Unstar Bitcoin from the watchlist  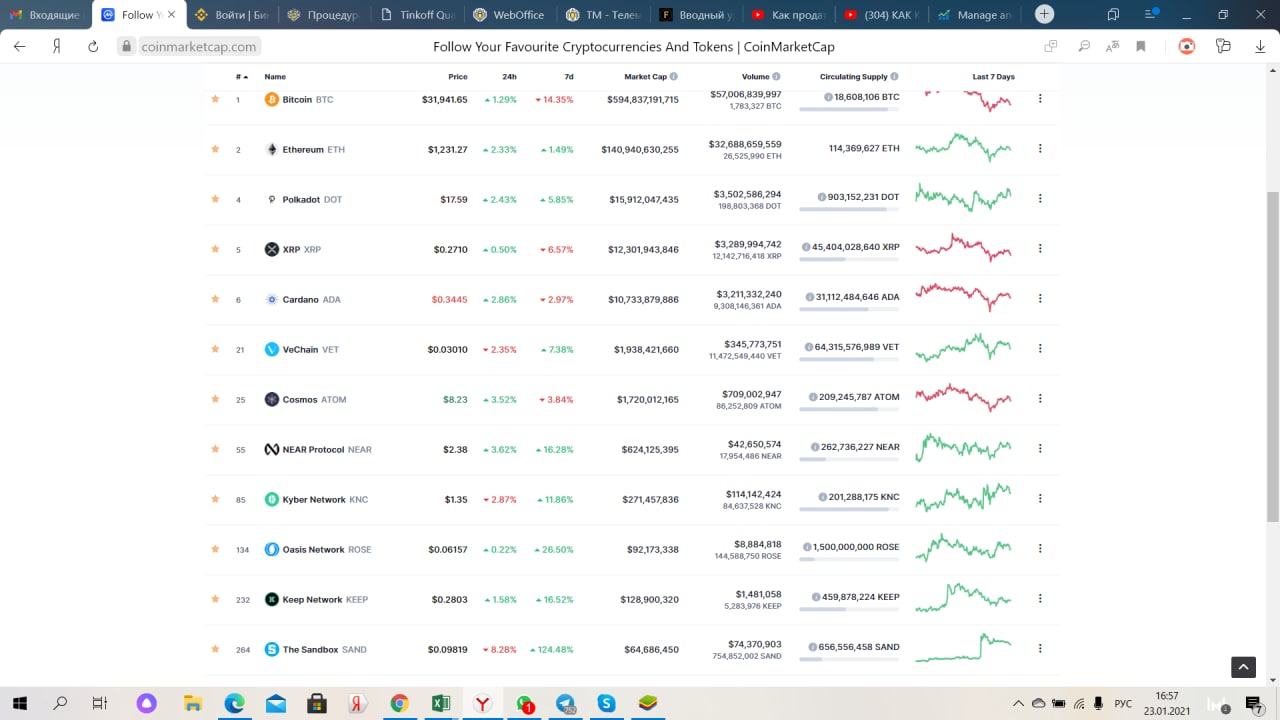coord(215,99)
